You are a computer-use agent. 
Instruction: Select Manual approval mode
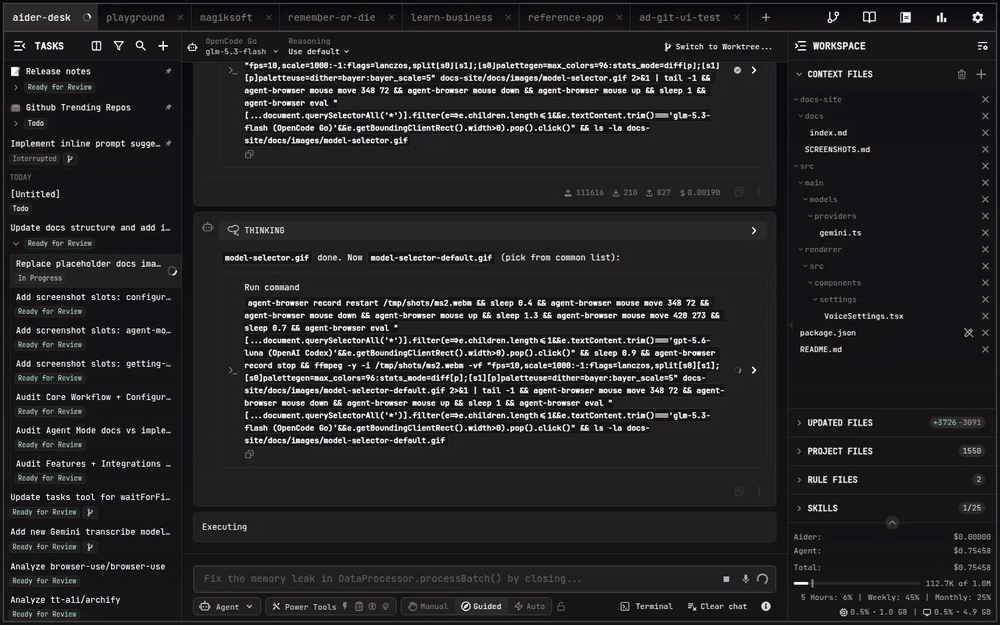[x=428, y=607]
